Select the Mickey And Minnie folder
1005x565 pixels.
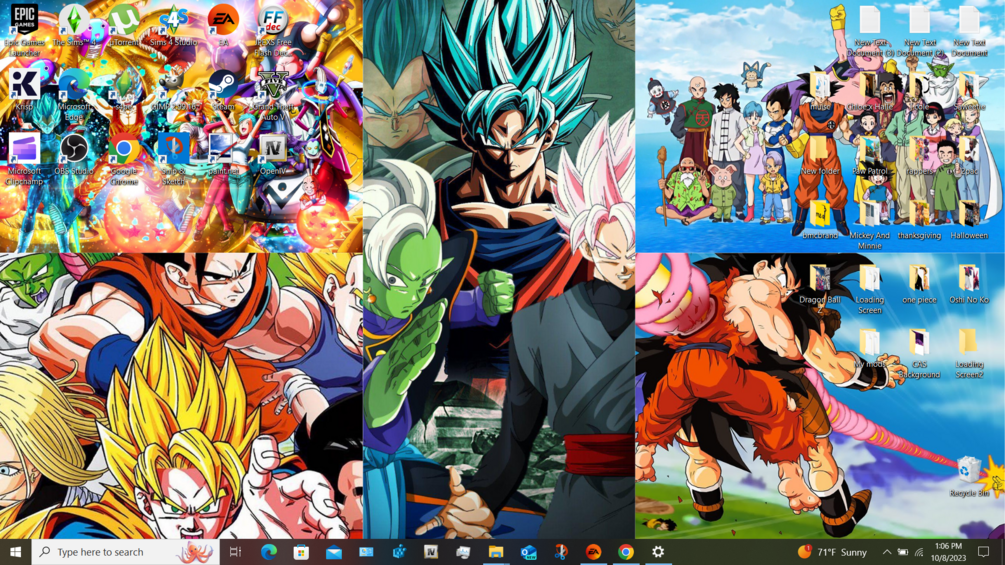[x=870, y=224]
